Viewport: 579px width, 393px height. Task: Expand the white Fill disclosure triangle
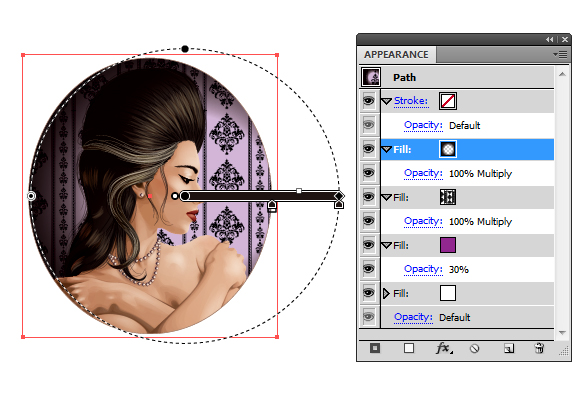(x=386, y=294)
